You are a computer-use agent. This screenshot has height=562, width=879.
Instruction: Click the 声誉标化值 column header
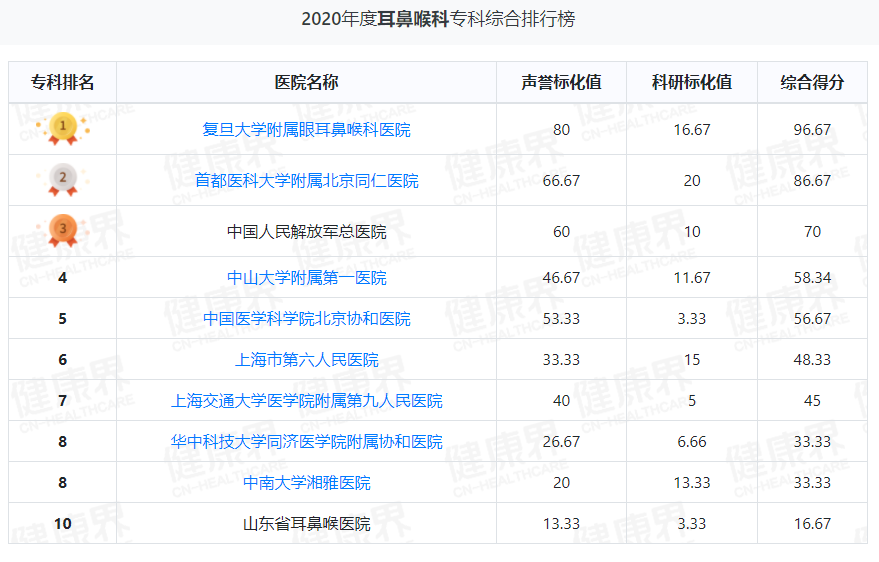[x=561, y=82]
